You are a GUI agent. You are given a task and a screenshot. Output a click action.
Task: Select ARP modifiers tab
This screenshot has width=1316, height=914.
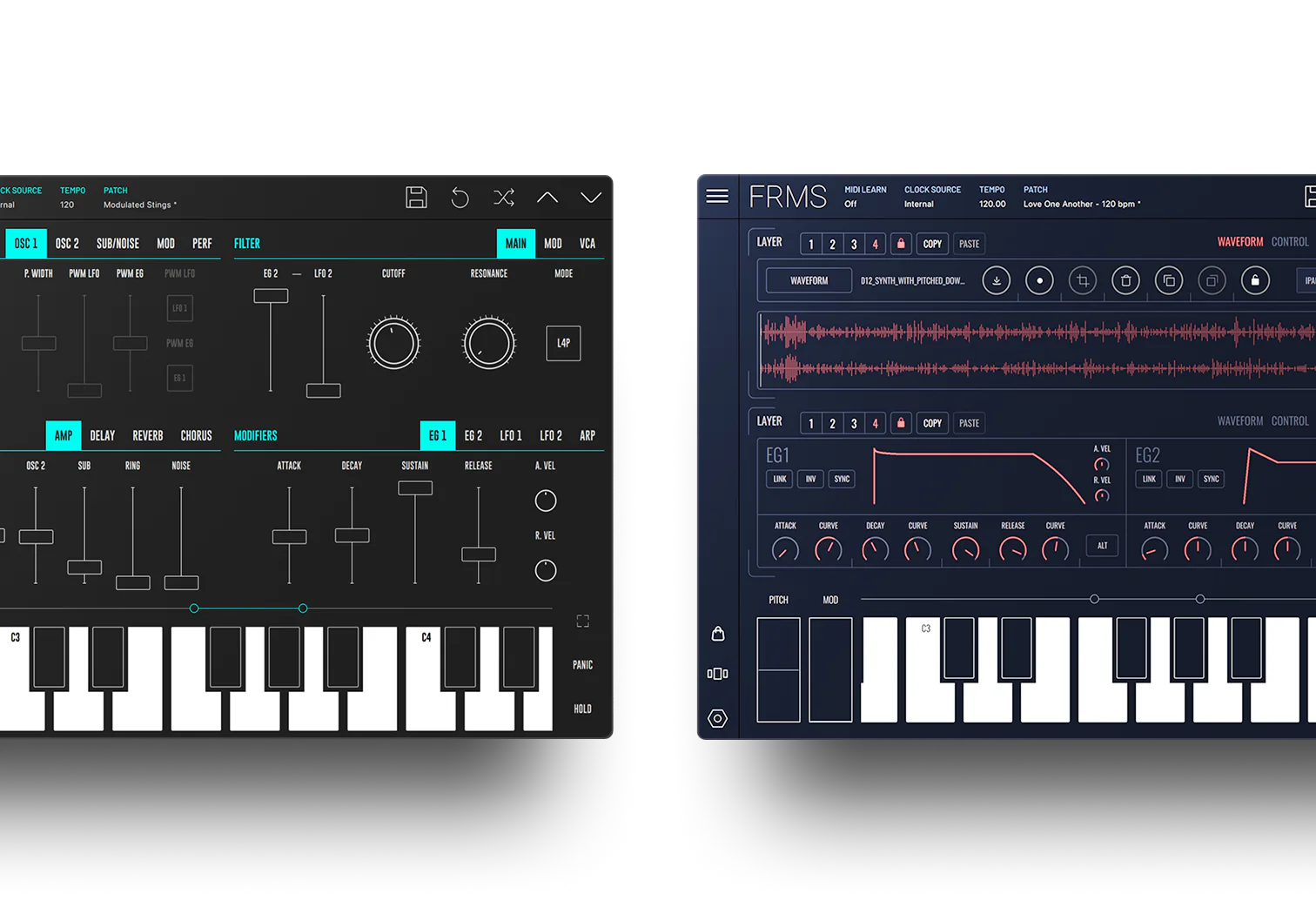click(x=587, y=435)
